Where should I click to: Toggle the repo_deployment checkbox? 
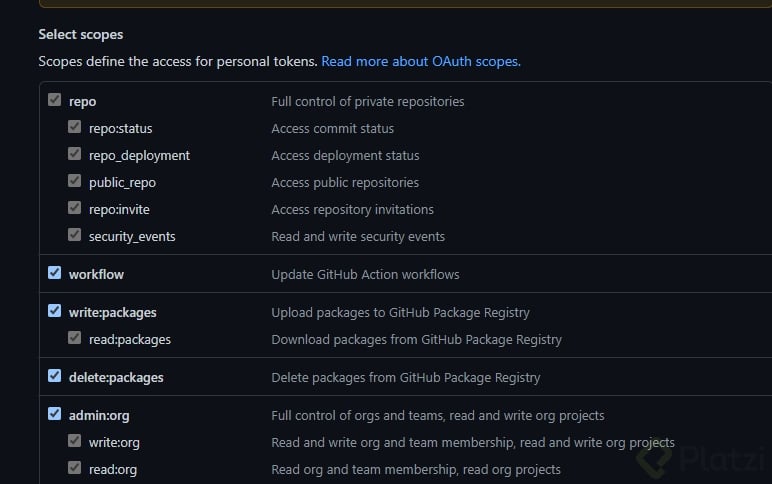(x=74, y=155)
